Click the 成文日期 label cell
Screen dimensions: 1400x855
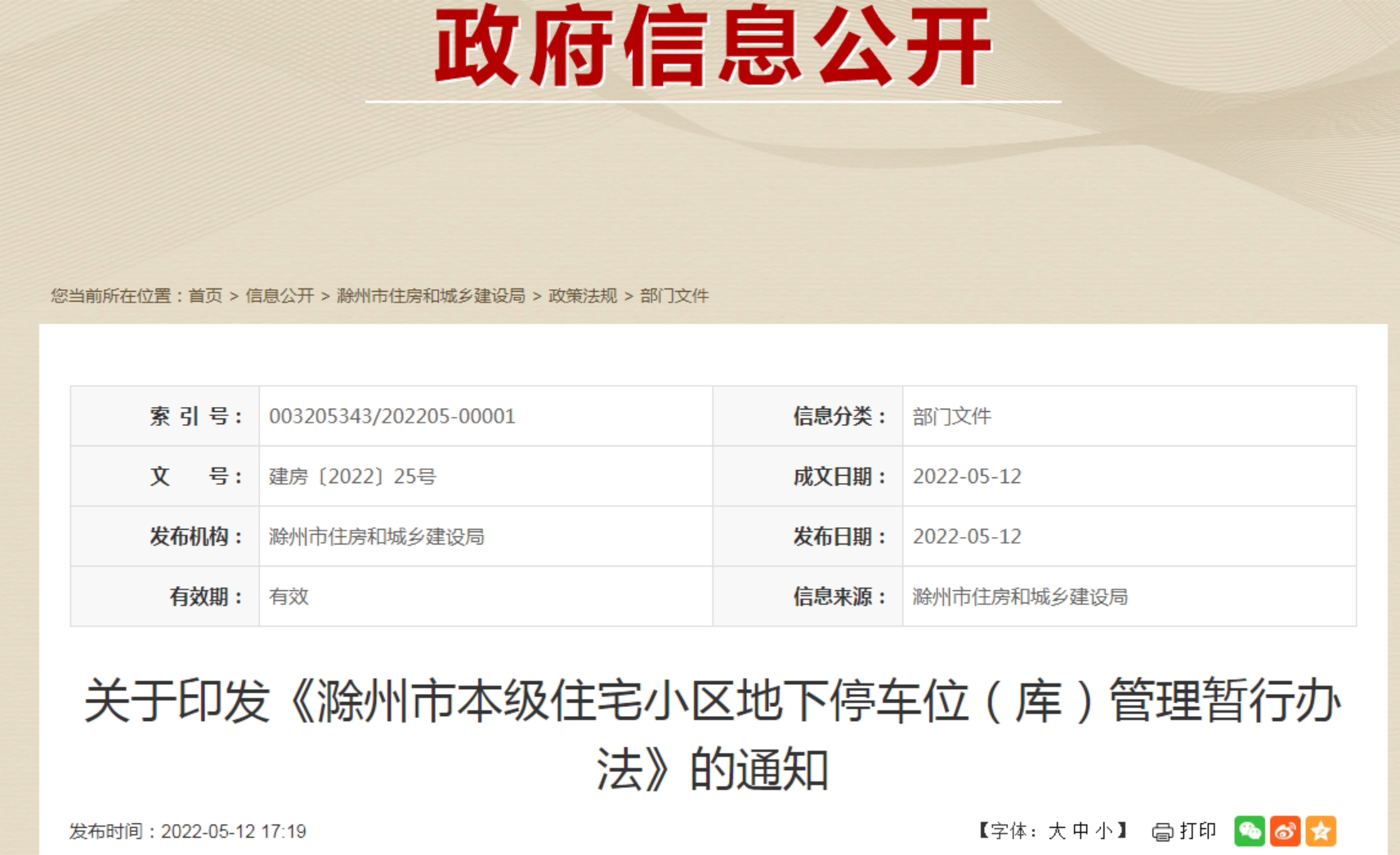pyautogui.click(x=808, y=477)
